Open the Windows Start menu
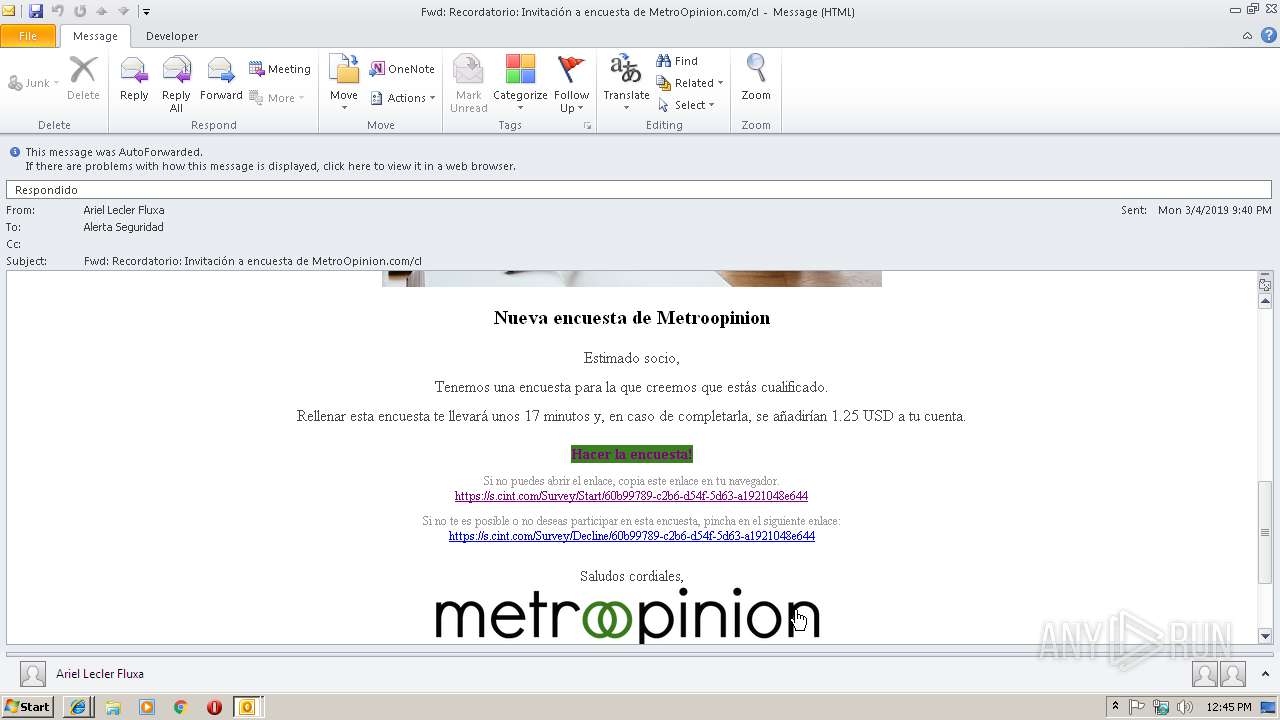This screenshot has width=1280, height=720. 27,707
